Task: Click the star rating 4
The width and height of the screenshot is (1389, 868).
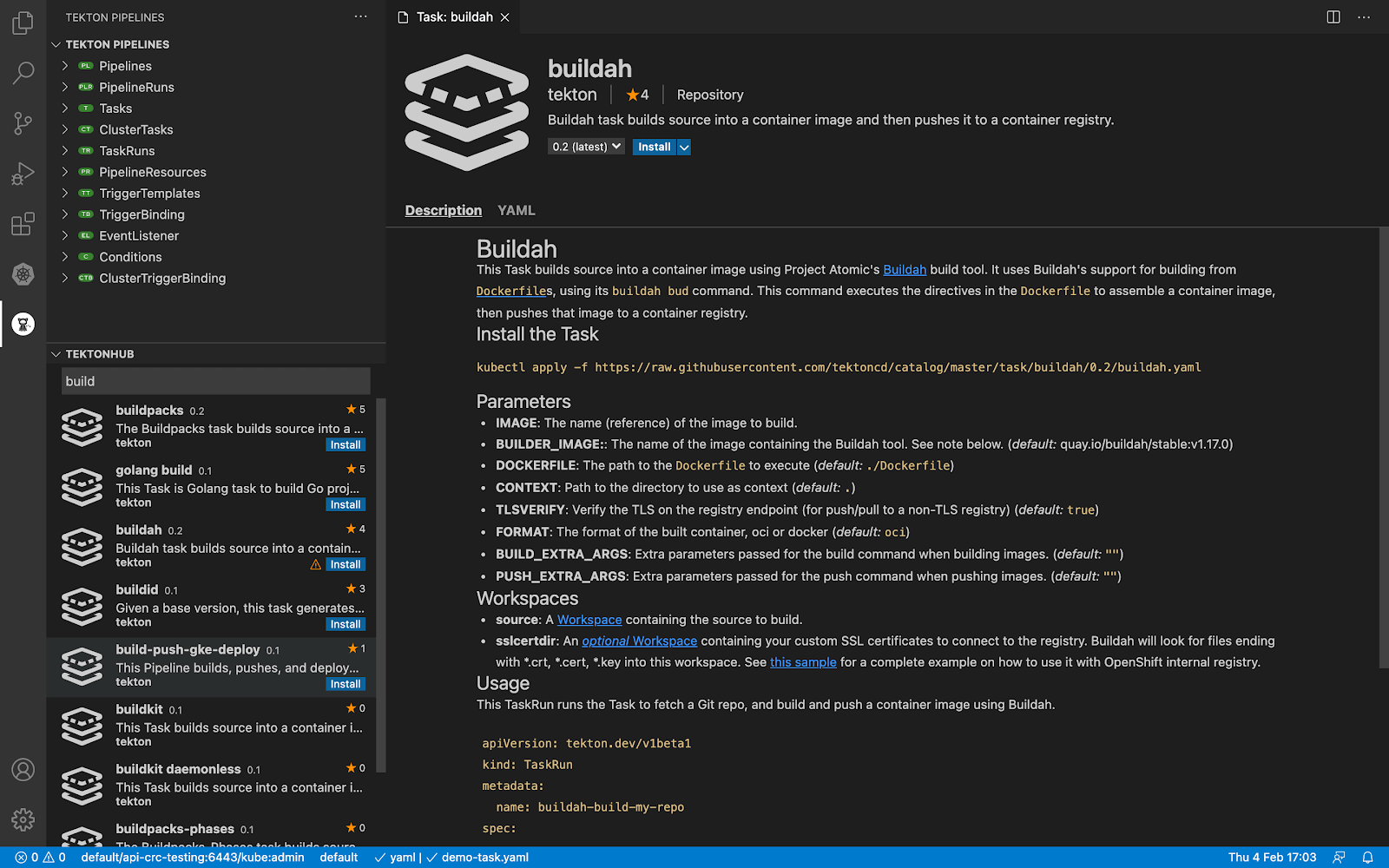Action: (x=637, y=95)
